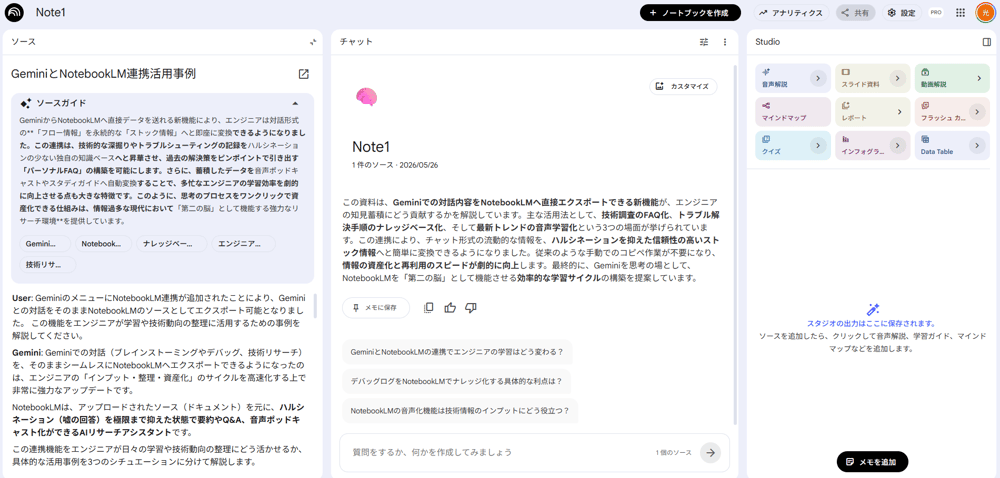Viewport: 1000px width, 478px height.
Task: Ask the デバッグログ knowledge suggestion
Action: click(x=456, y=381)
